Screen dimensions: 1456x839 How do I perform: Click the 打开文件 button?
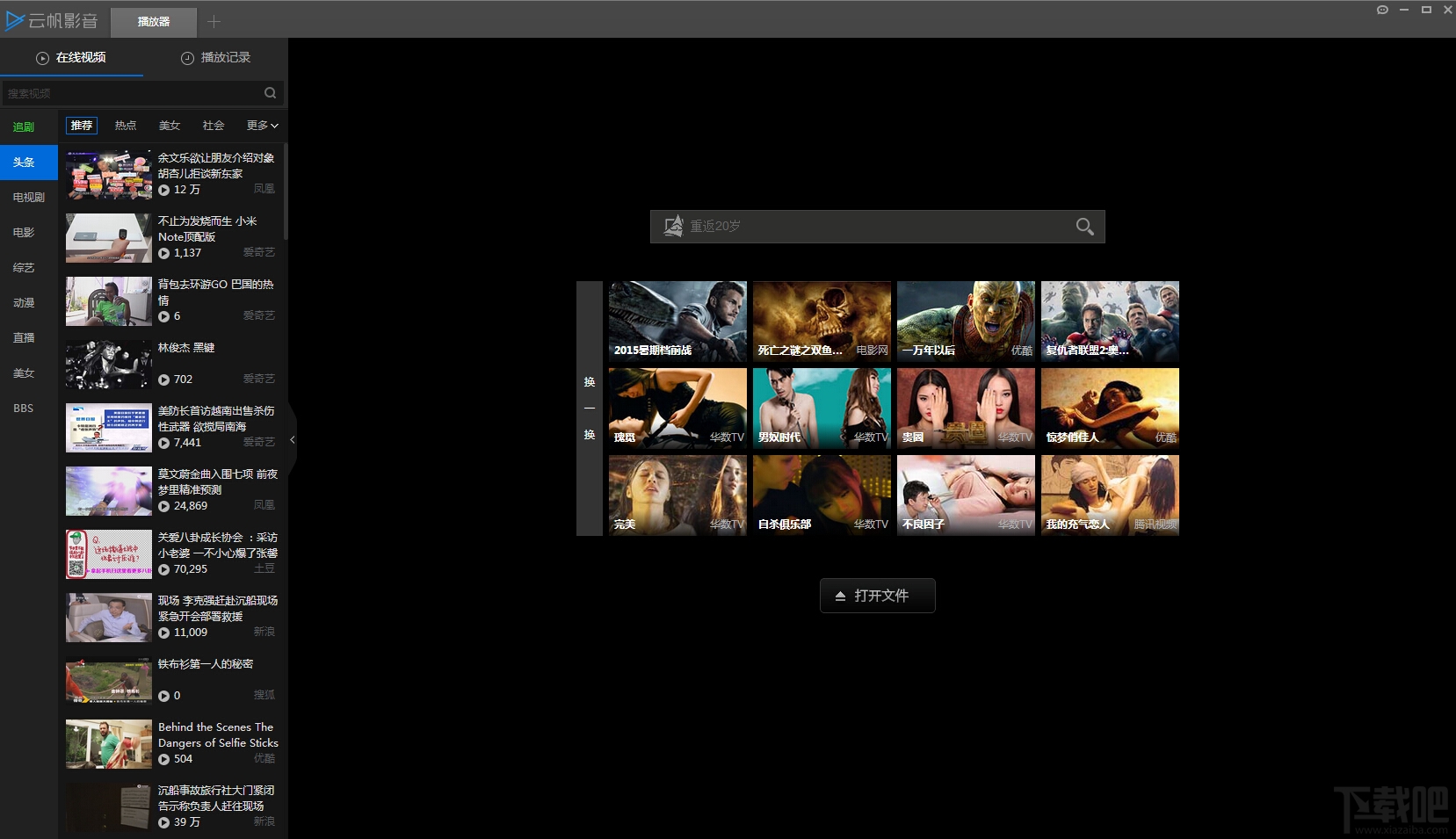click(x=877, y=596)
